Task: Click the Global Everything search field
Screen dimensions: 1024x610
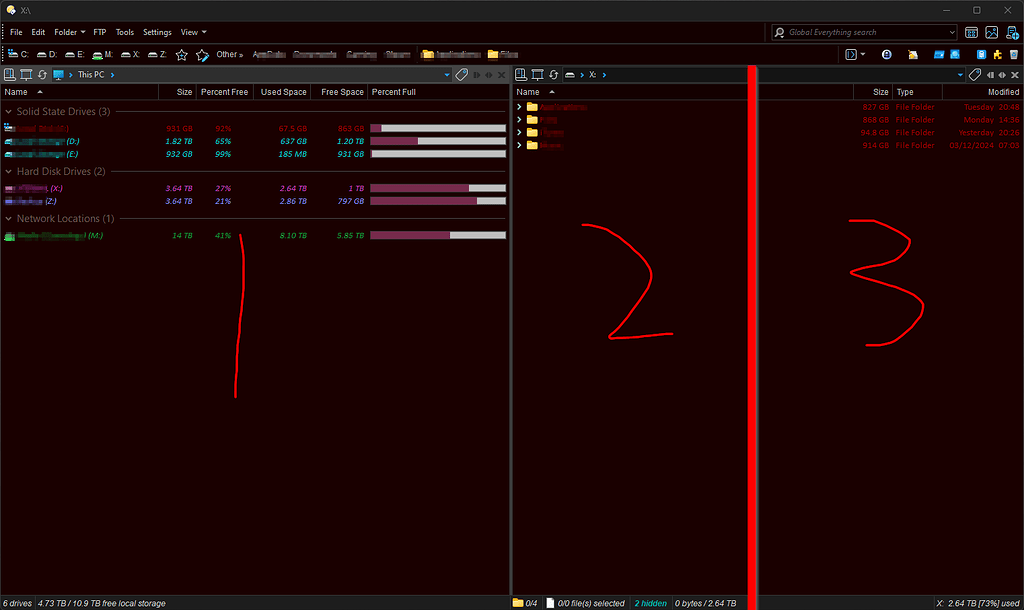Action: [x=865, y=32]
